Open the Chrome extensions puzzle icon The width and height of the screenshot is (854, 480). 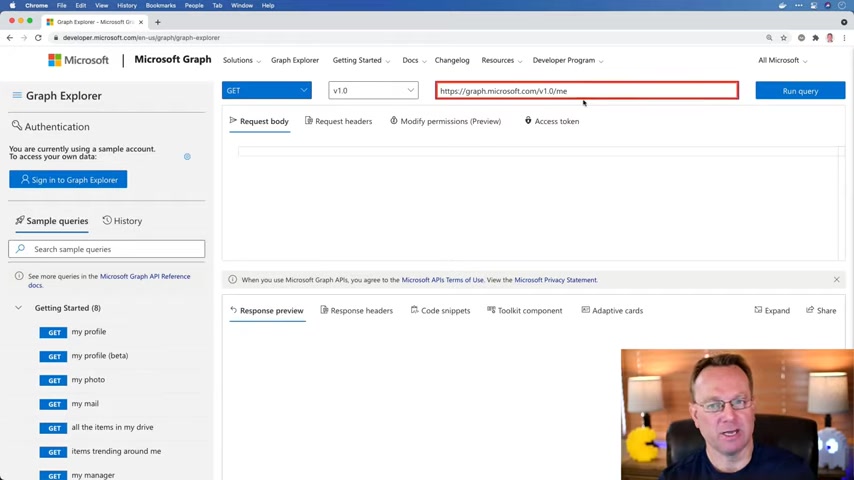click(x=815, y=38)
